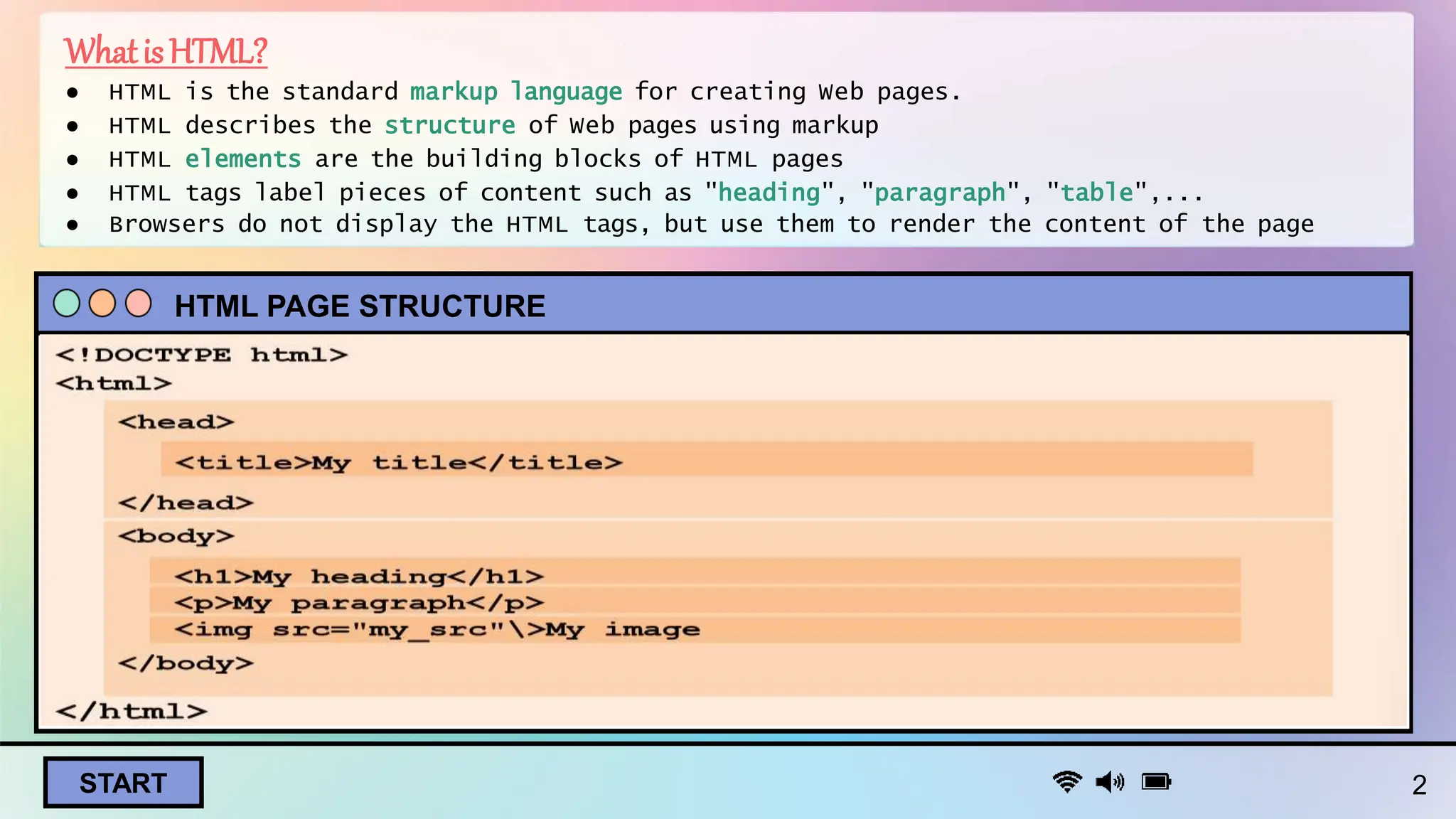Click the battery status icon

(x=1156, y=782)
